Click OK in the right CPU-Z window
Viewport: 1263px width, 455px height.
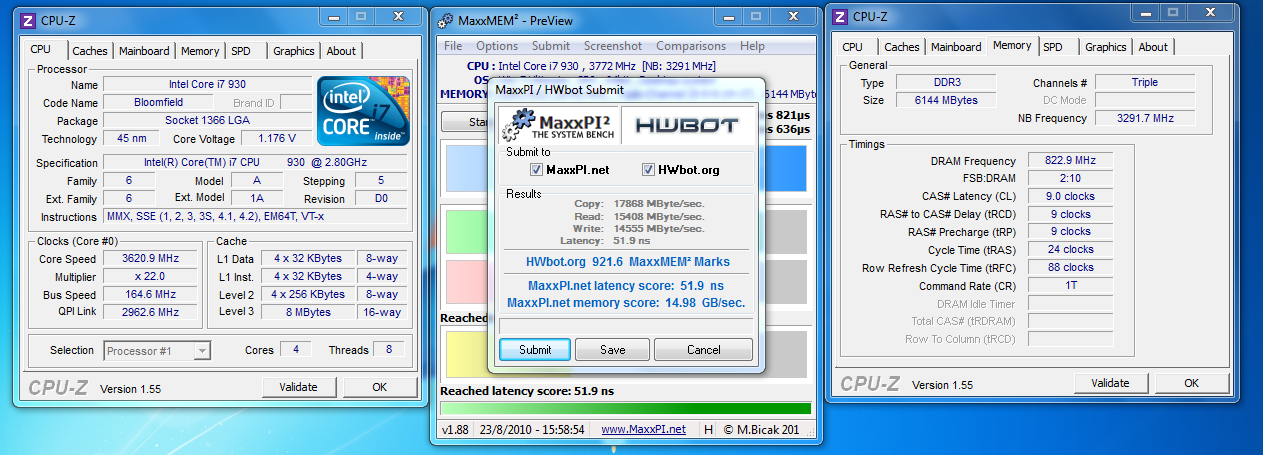[1191, 382]
